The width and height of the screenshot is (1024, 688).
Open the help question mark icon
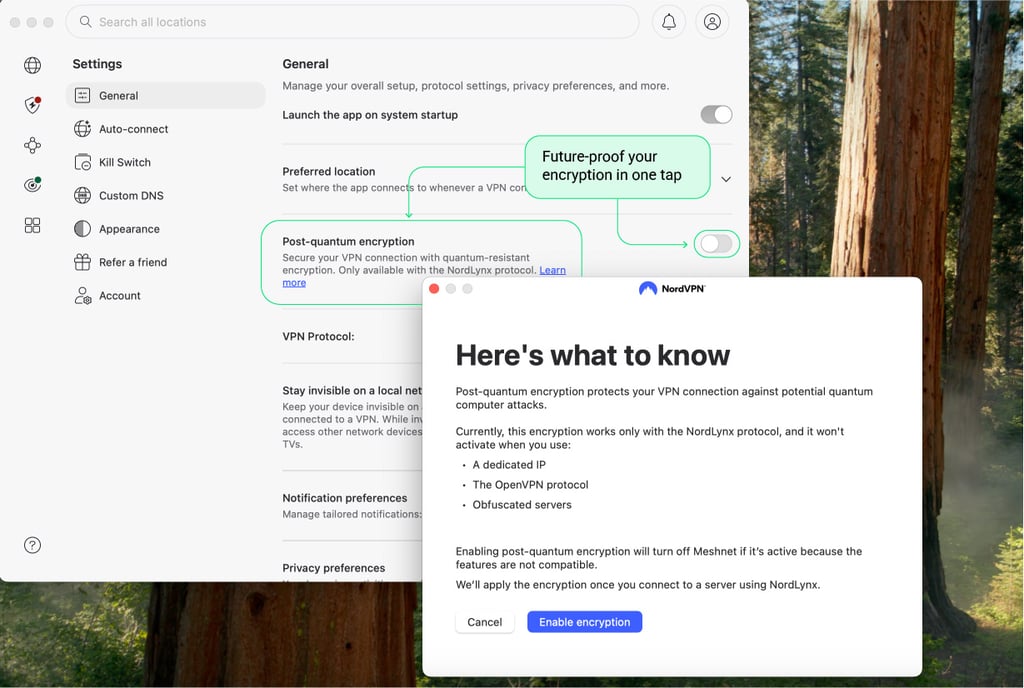tap(32, 545)
